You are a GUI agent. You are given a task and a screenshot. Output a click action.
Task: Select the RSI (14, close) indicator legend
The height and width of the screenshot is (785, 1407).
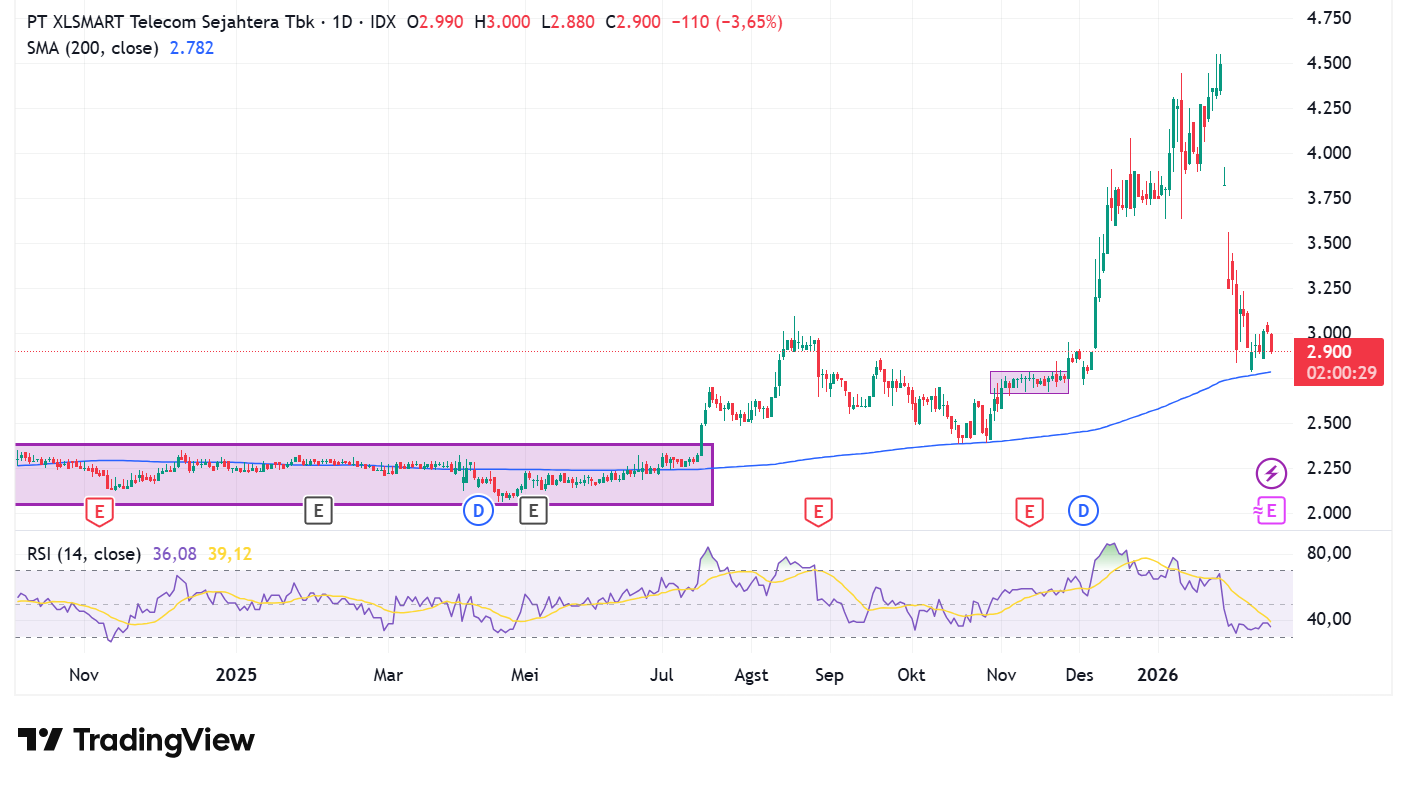coord(84,553)
